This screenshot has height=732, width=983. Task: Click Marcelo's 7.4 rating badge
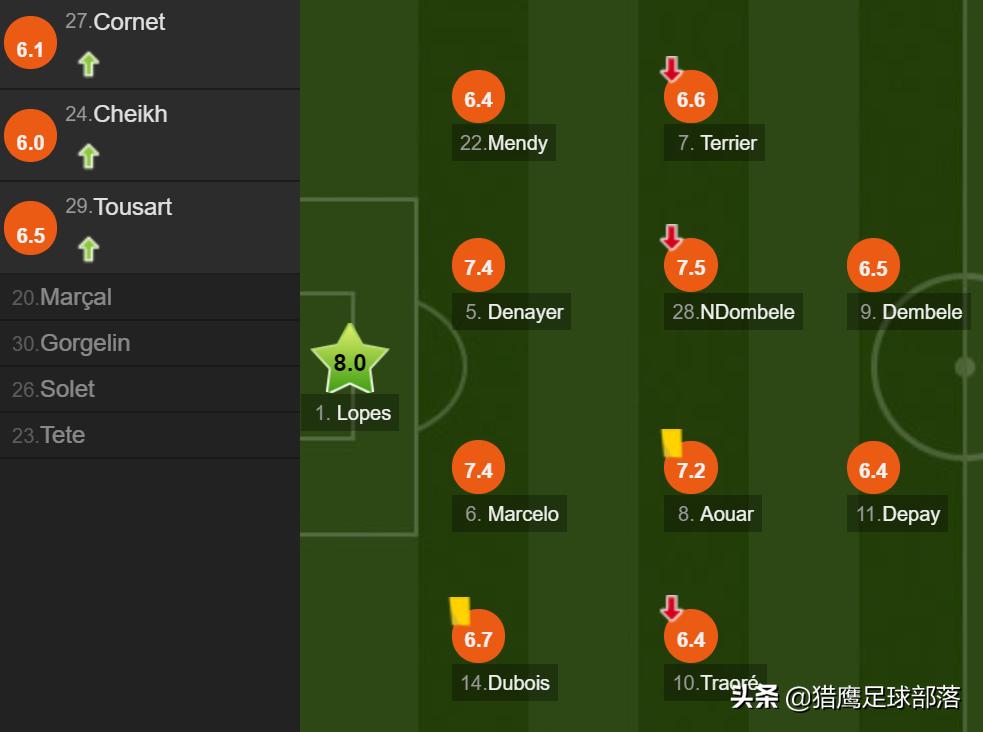click(x=479, y=470)
